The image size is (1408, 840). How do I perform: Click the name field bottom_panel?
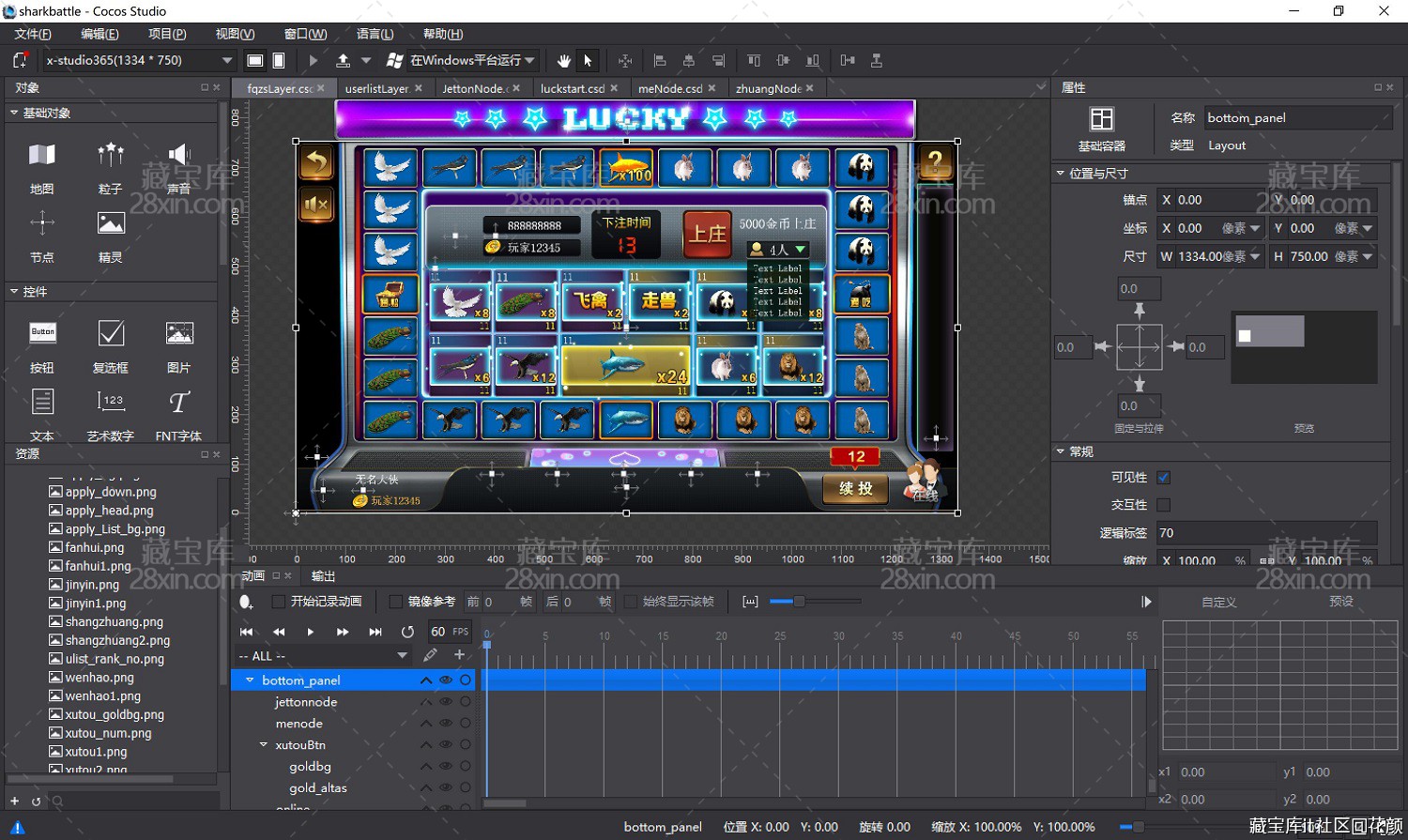[x=1297, y=117]
